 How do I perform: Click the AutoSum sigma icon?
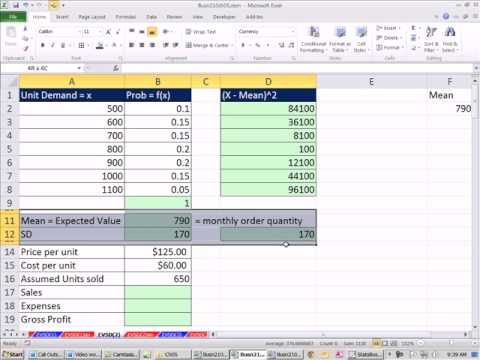pos(413,28)
